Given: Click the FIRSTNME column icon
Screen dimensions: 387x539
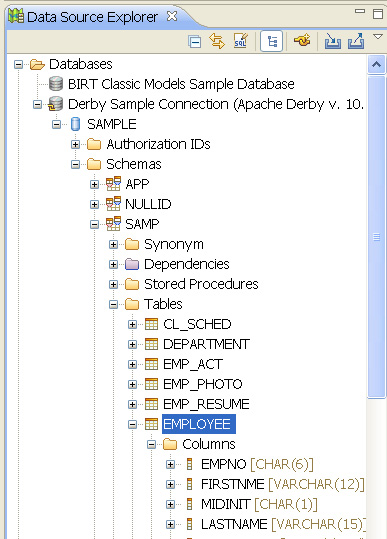Looking at the screenshot, I should click(189, 484).
